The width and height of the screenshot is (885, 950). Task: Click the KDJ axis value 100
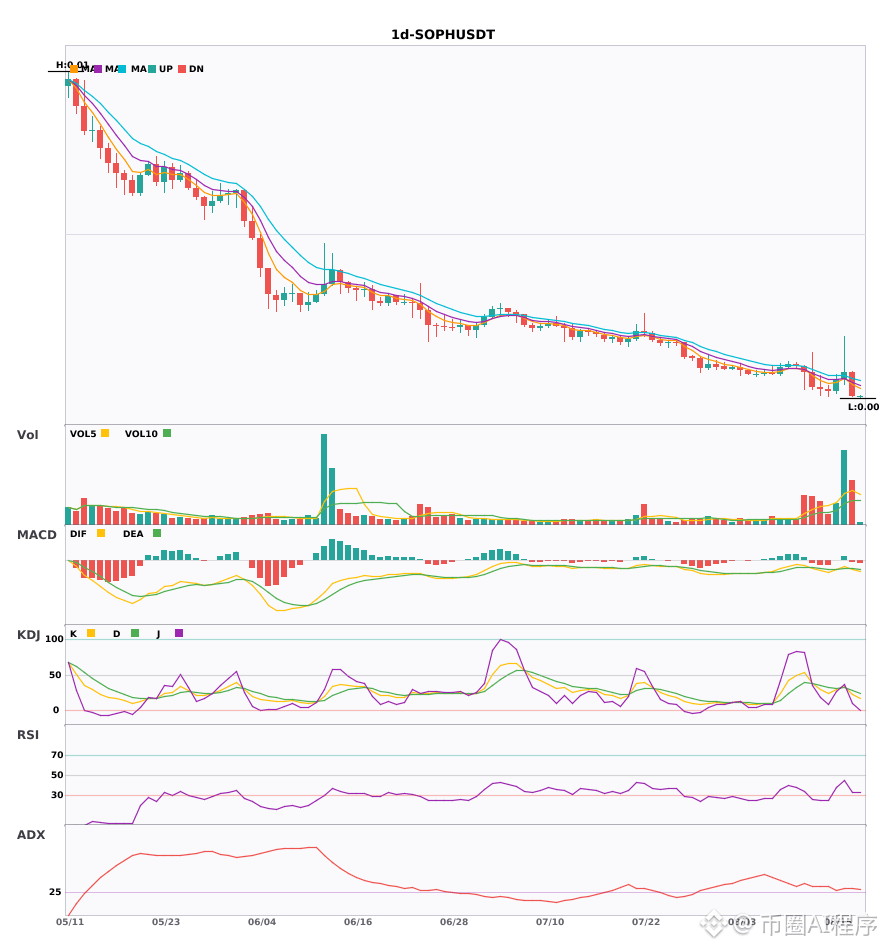tap(54, 639)
